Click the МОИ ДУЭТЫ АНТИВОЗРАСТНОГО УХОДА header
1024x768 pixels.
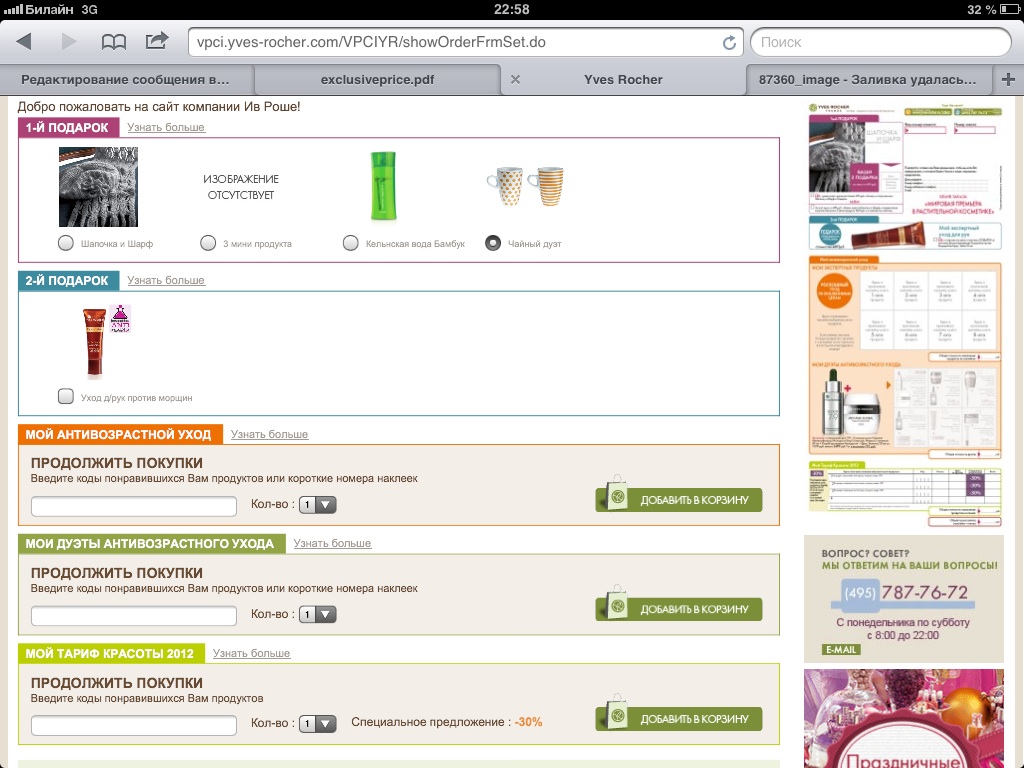coord(152,543)
